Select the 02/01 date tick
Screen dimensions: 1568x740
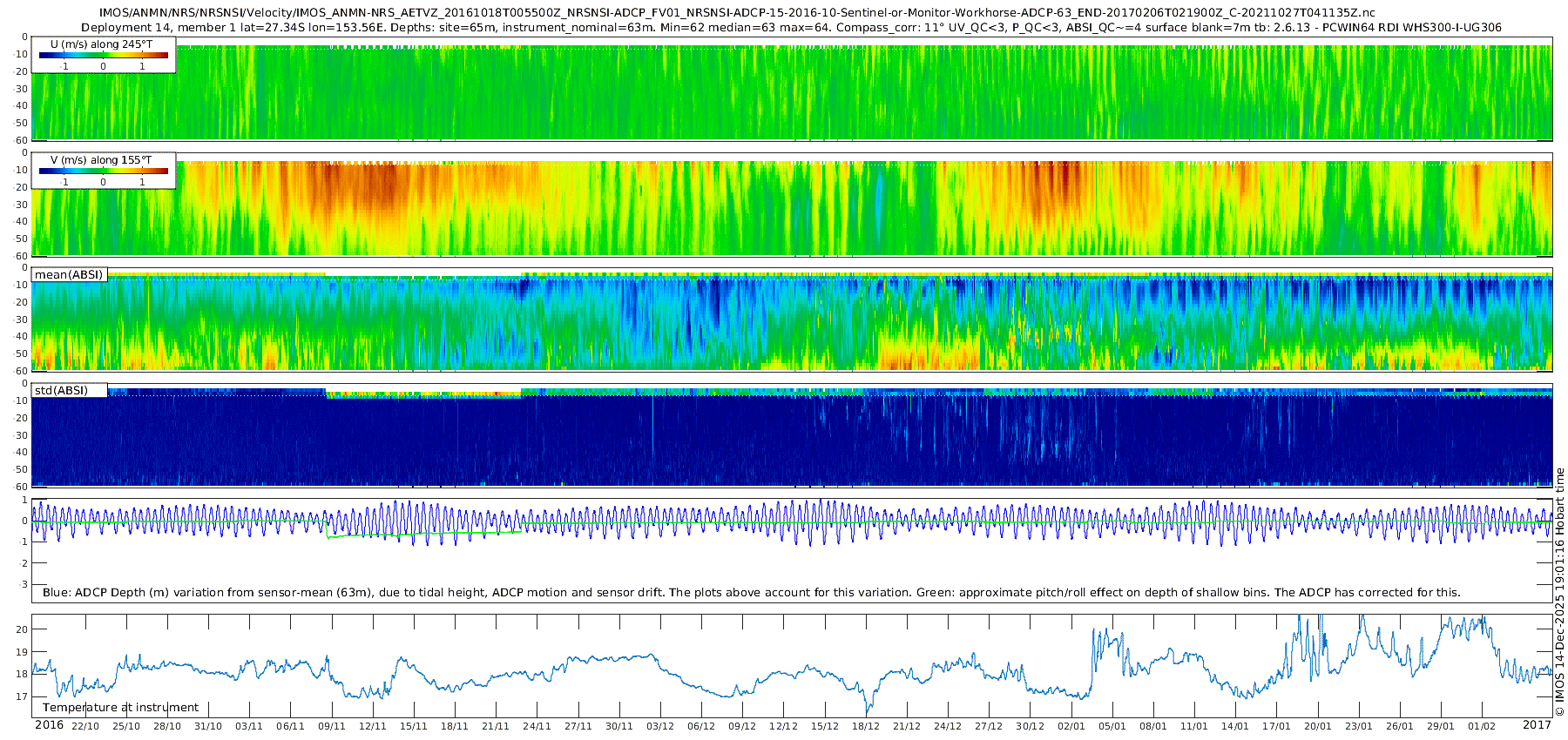[x=1071, y=726]
